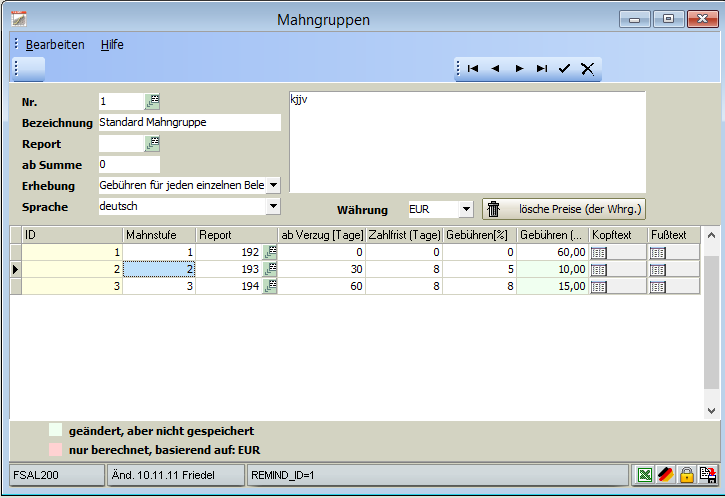Click the save document icon in status bar
725x498 pixels.
pos(708,475)
